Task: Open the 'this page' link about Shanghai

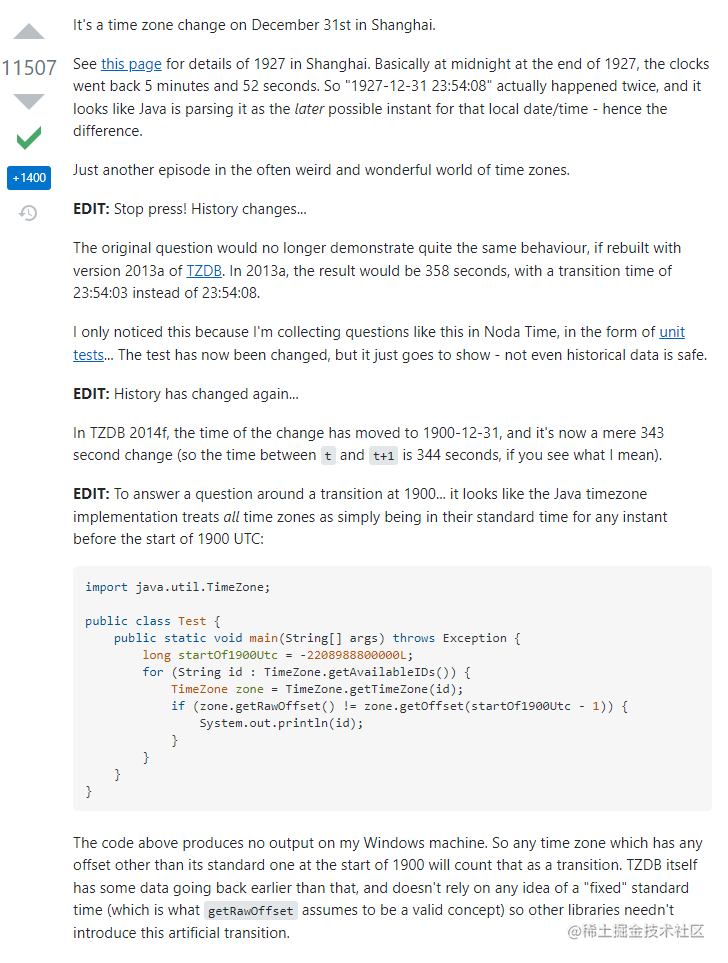Action: coord(131,64)
